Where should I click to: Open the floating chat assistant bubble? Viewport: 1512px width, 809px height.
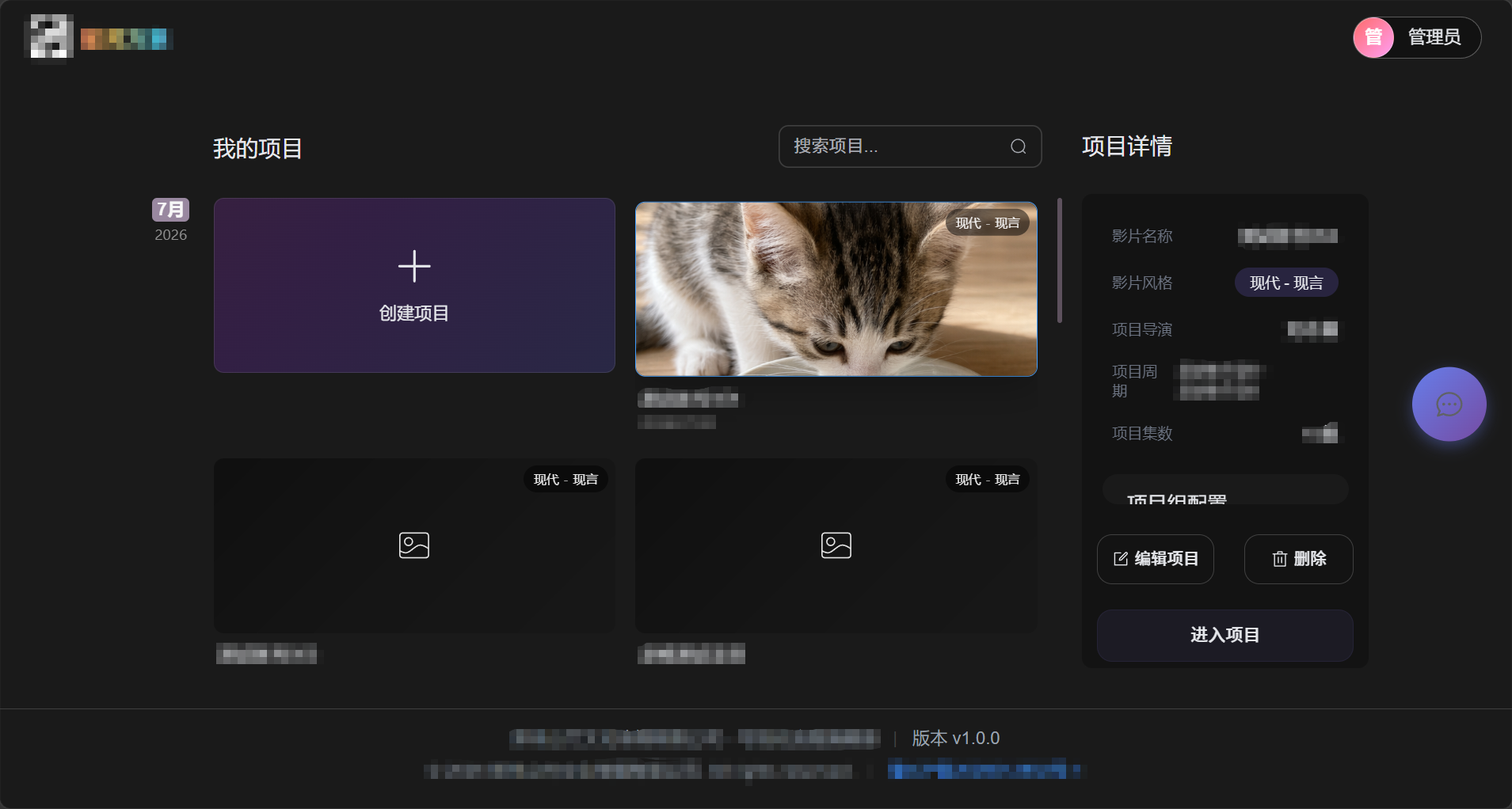[x=1449, y=404]
